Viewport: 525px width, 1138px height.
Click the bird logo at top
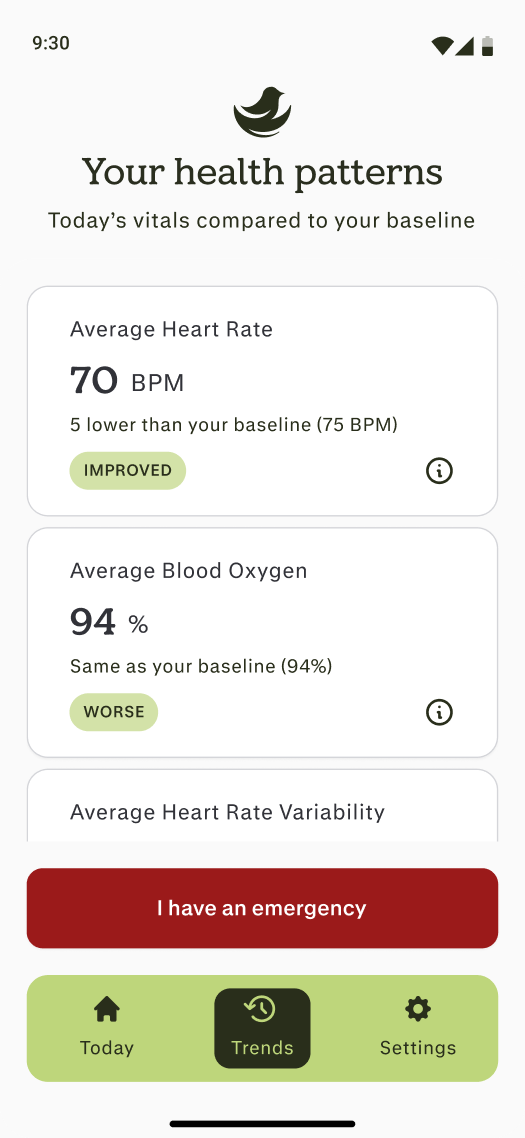click(262, 112)
